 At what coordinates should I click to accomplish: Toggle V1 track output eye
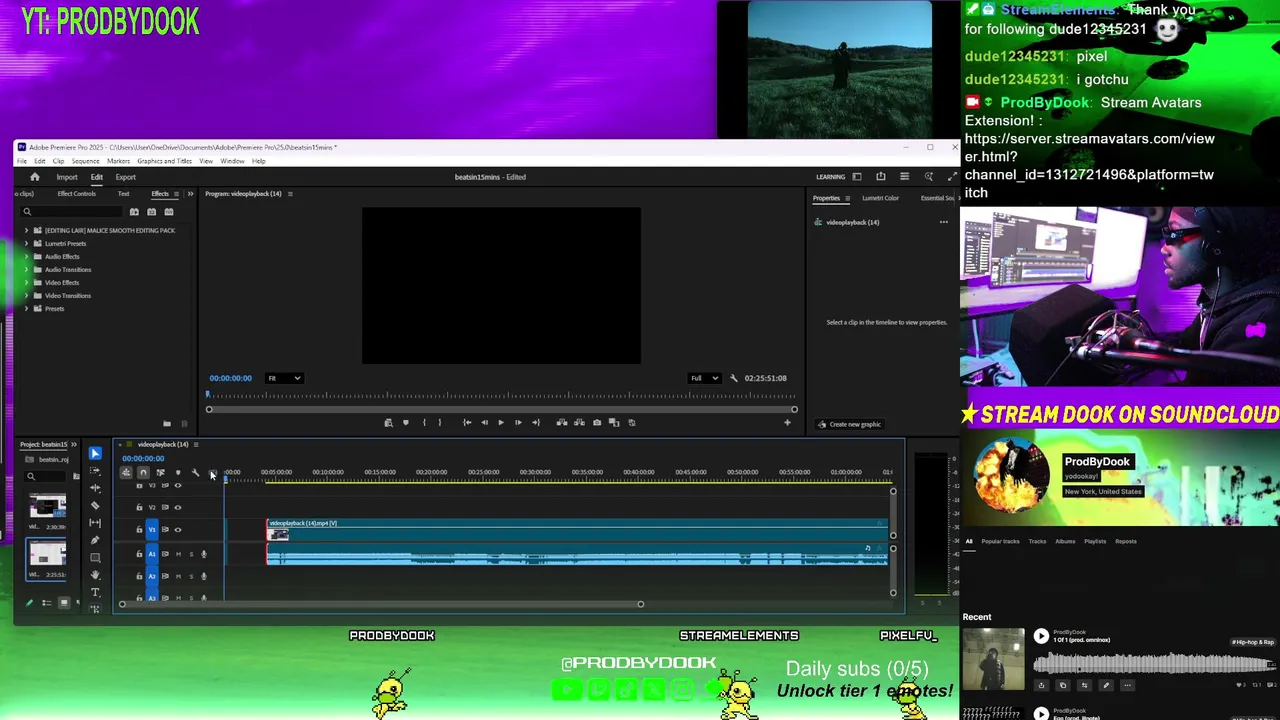pyautogui.click(x=178, y=530)
